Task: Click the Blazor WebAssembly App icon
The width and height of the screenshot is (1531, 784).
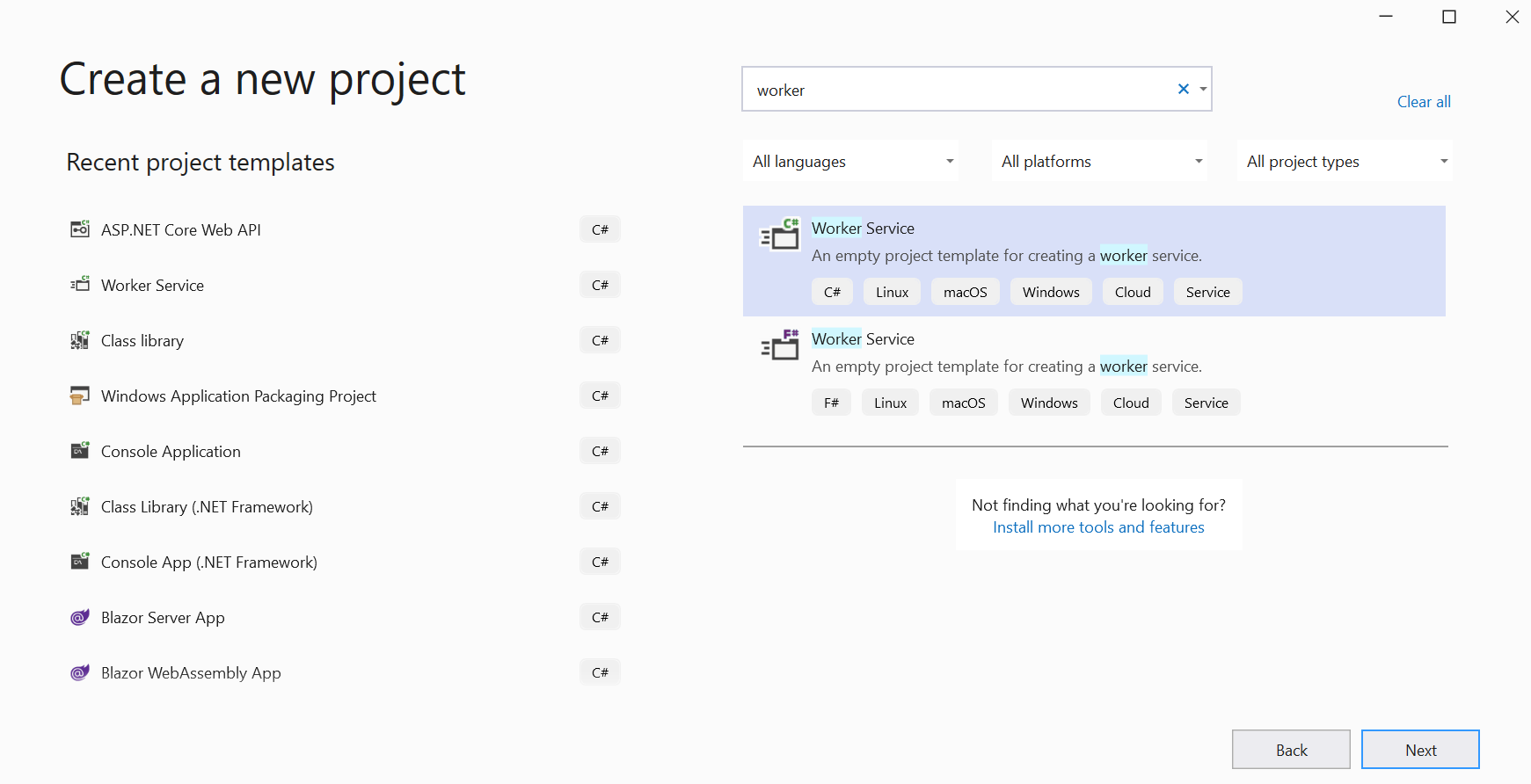Action: (x=80, y=672)
